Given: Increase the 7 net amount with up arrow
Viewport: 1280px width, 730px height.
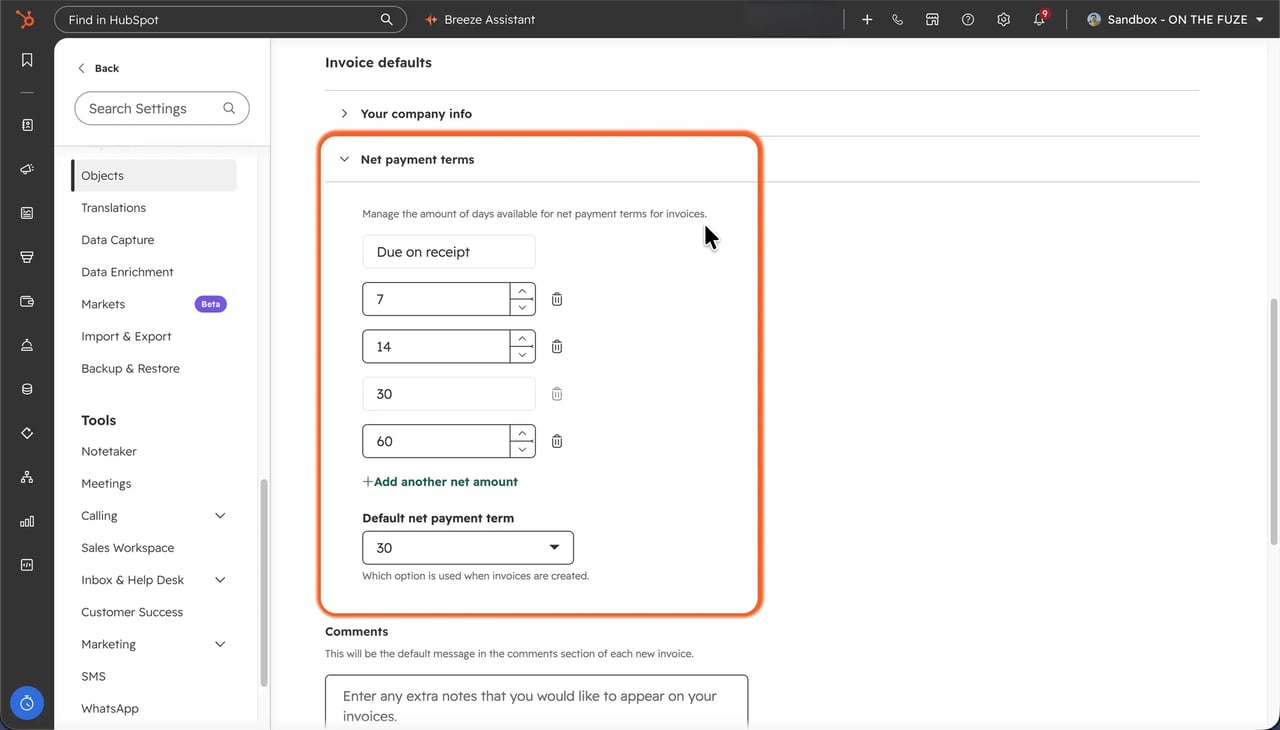Looking at the screenshot, I should pyautogui.click(x=522, y=291).
